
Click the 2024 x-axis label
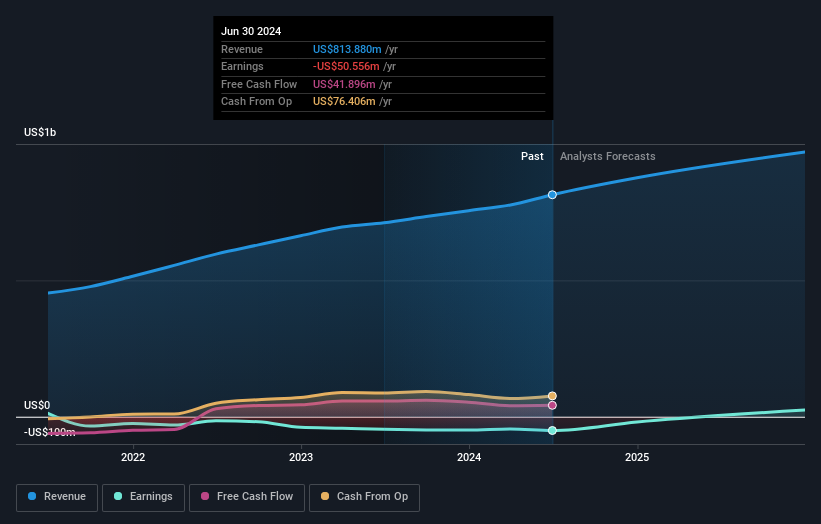point(469,457)
